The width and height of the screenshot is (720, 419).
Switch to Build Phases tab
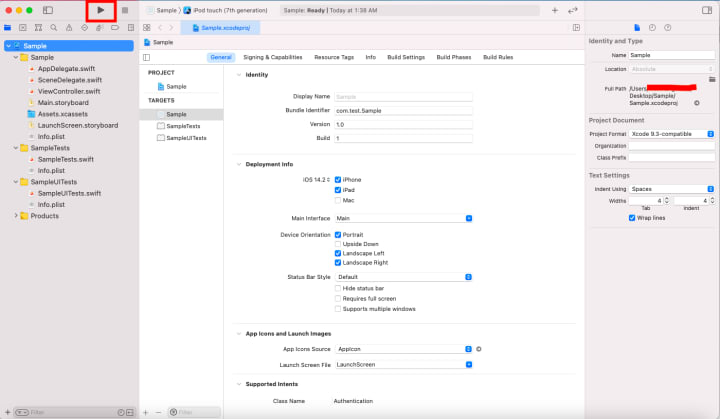[454, 57]
